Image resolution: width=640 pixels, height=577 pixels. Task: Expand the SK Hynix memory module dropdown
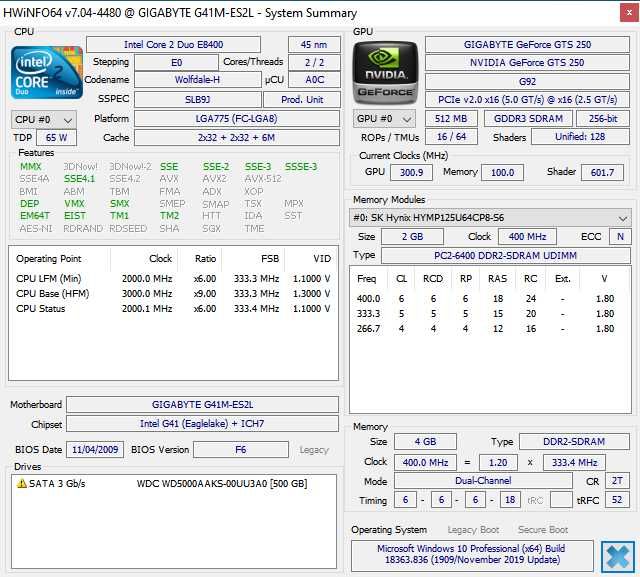coord(490,218)
